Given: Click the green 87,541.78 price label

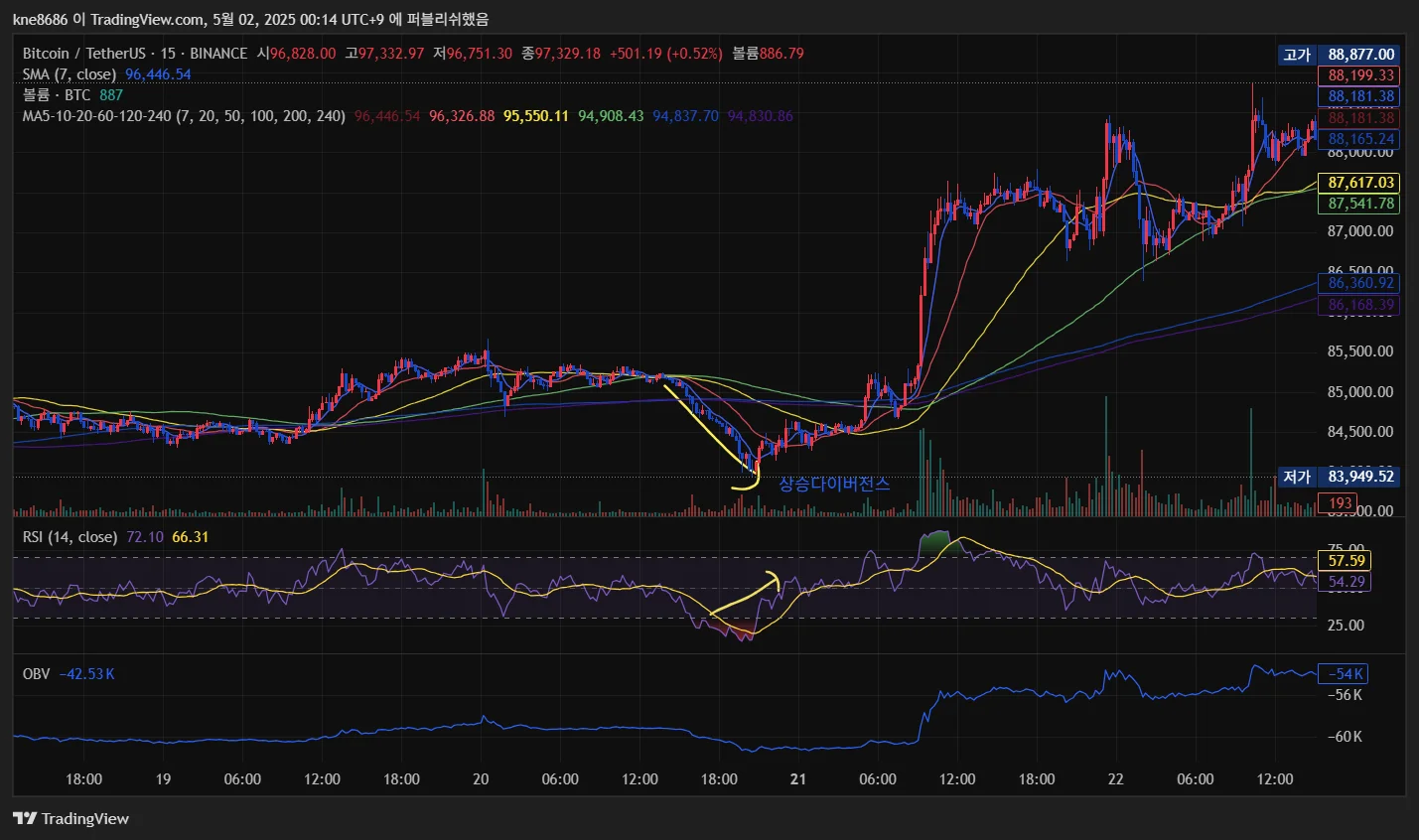Looking at the screenshot, I should (1359, 204).
